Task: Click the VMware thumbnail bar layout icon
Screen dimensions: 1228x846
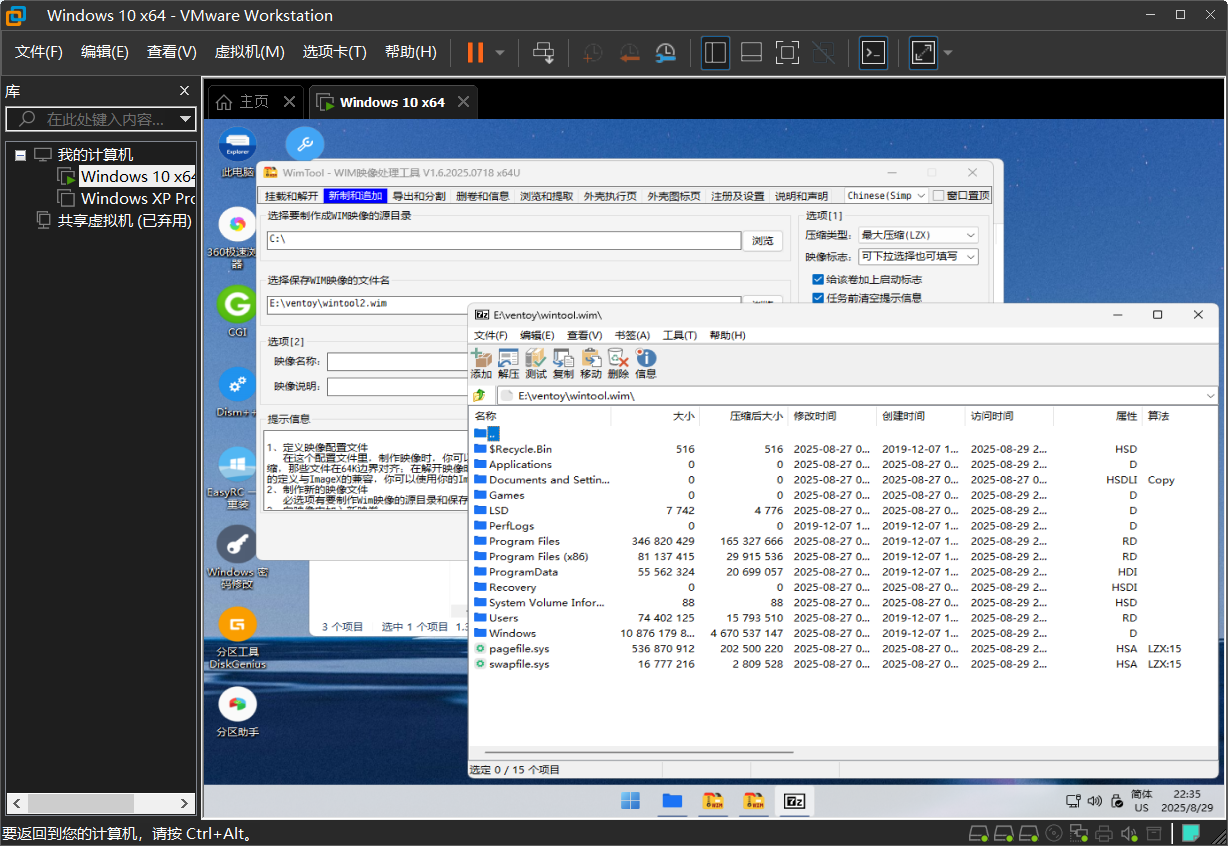Action: click(752, 52)
